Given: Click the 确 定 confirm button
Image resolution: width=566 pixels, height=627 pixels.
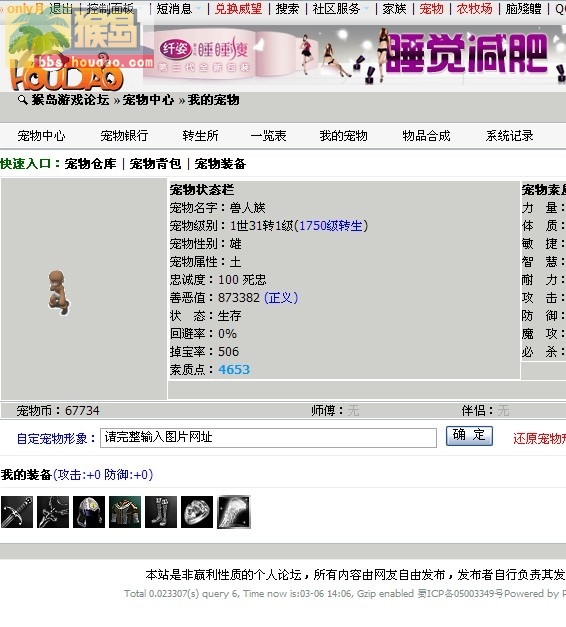Looking at the screenshot, I should (469, 436).
